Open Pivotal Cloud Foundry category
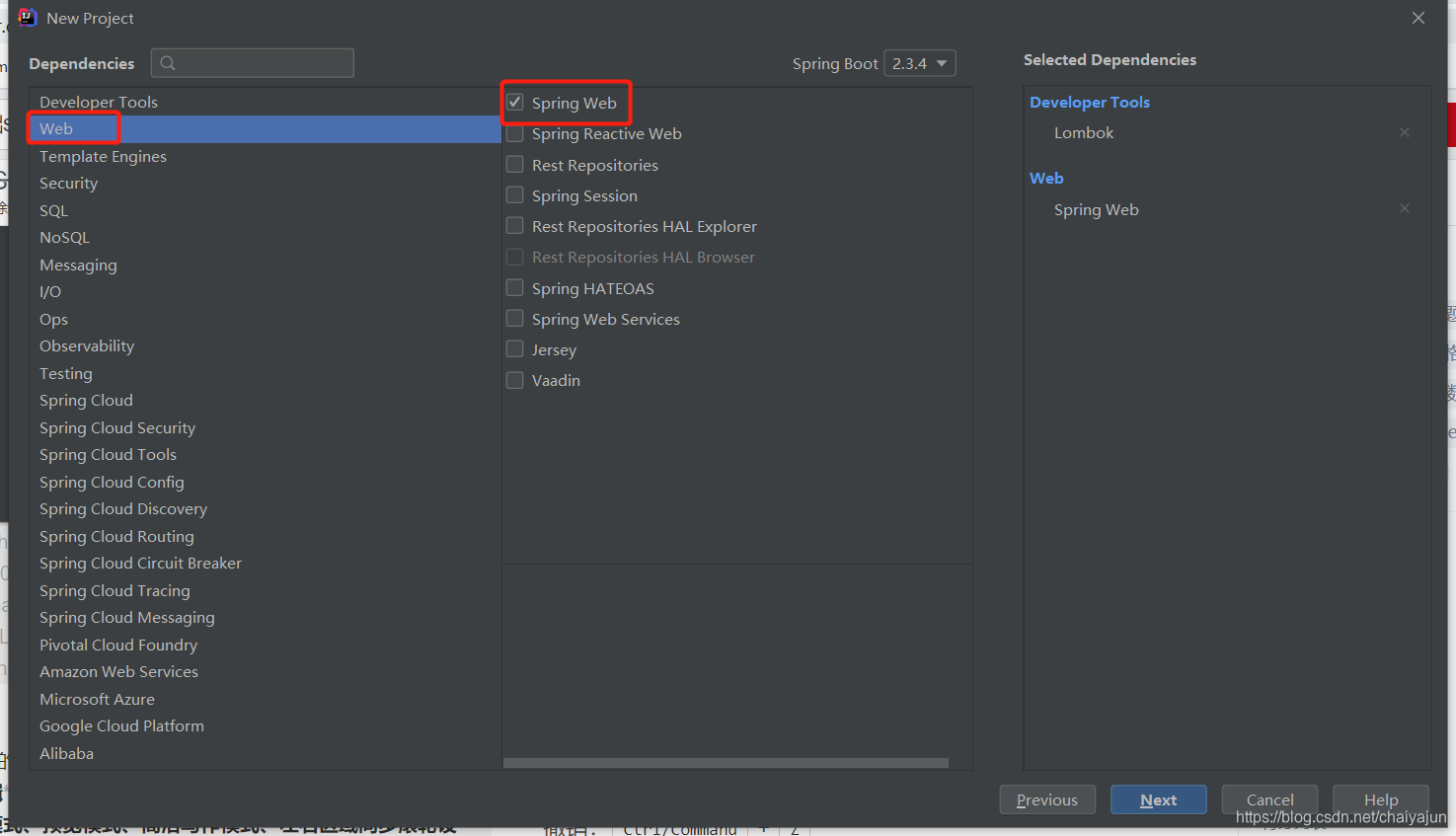The image size is (1456, 836). [266, 645]
